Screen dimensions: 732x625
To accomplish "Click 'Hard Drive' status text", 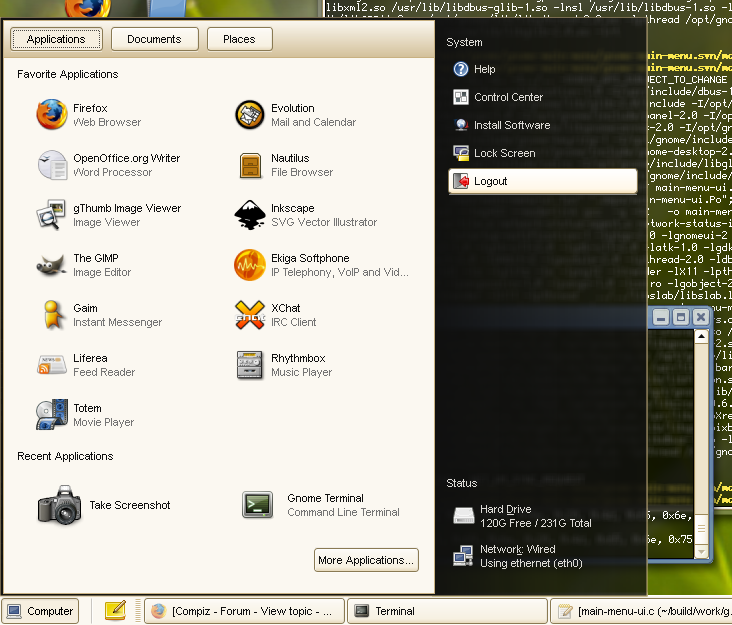I will 506,509.
